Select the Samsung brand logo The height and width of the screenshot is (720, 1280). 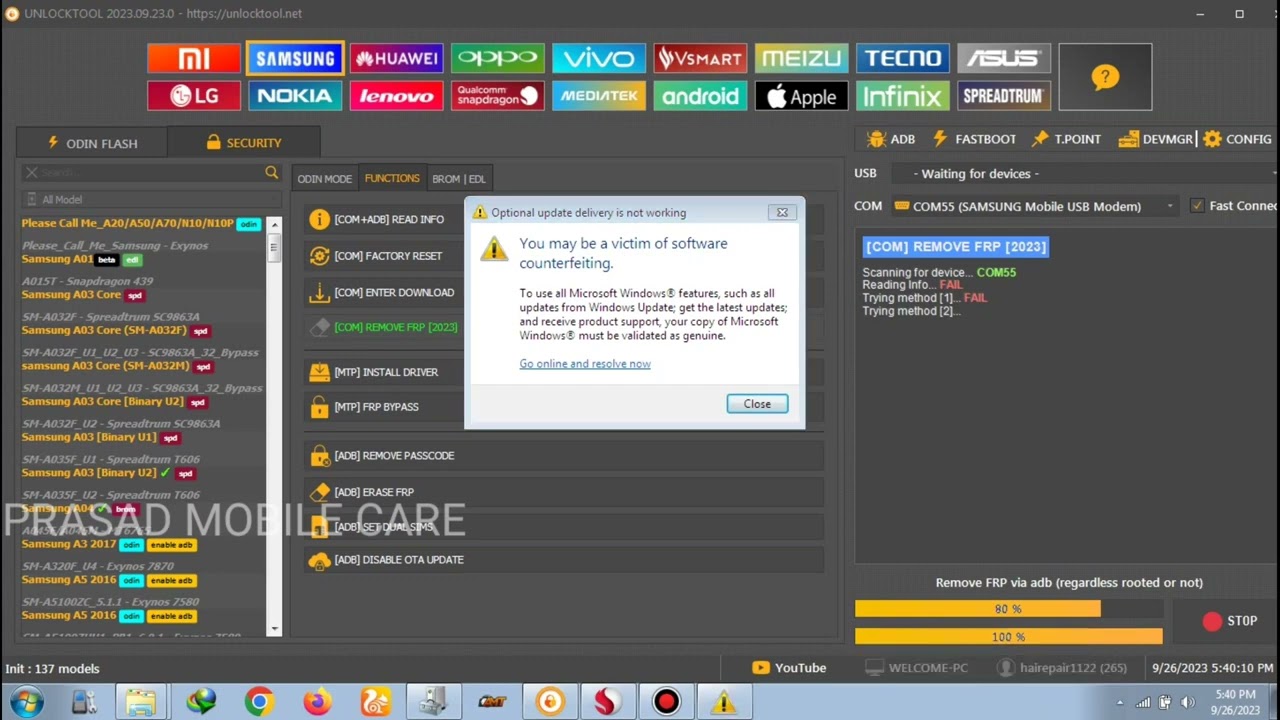pyautogui.click(x=295, y=58)
